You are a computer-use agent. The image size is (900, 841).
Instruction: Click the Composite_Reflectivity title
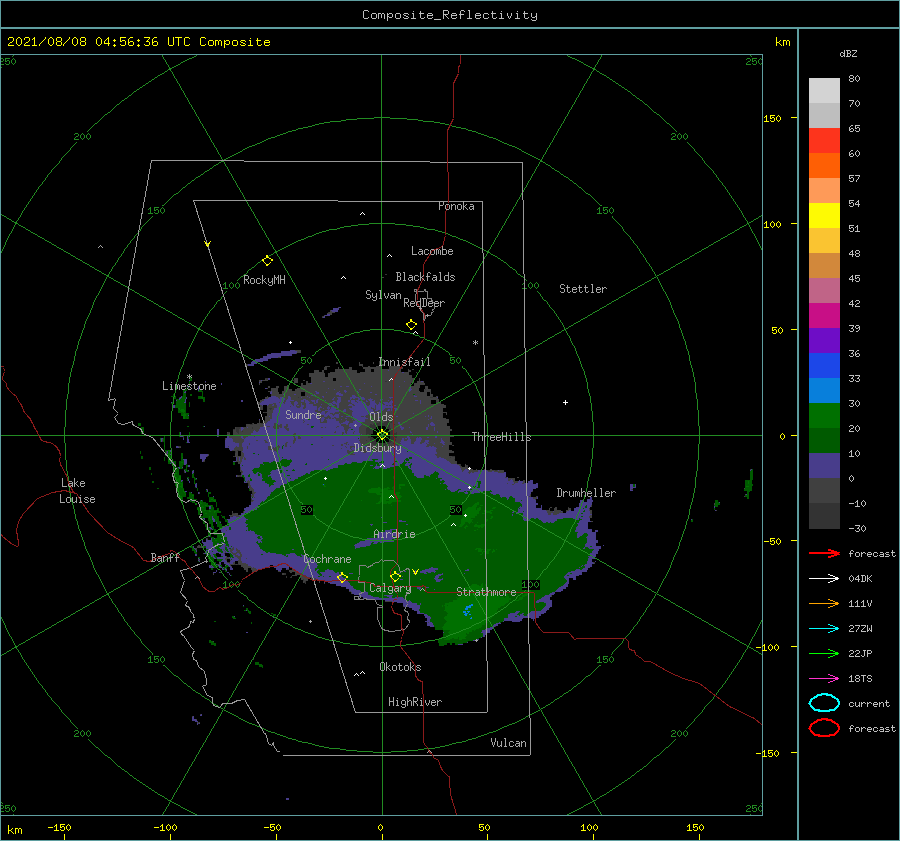click(450, 15)
